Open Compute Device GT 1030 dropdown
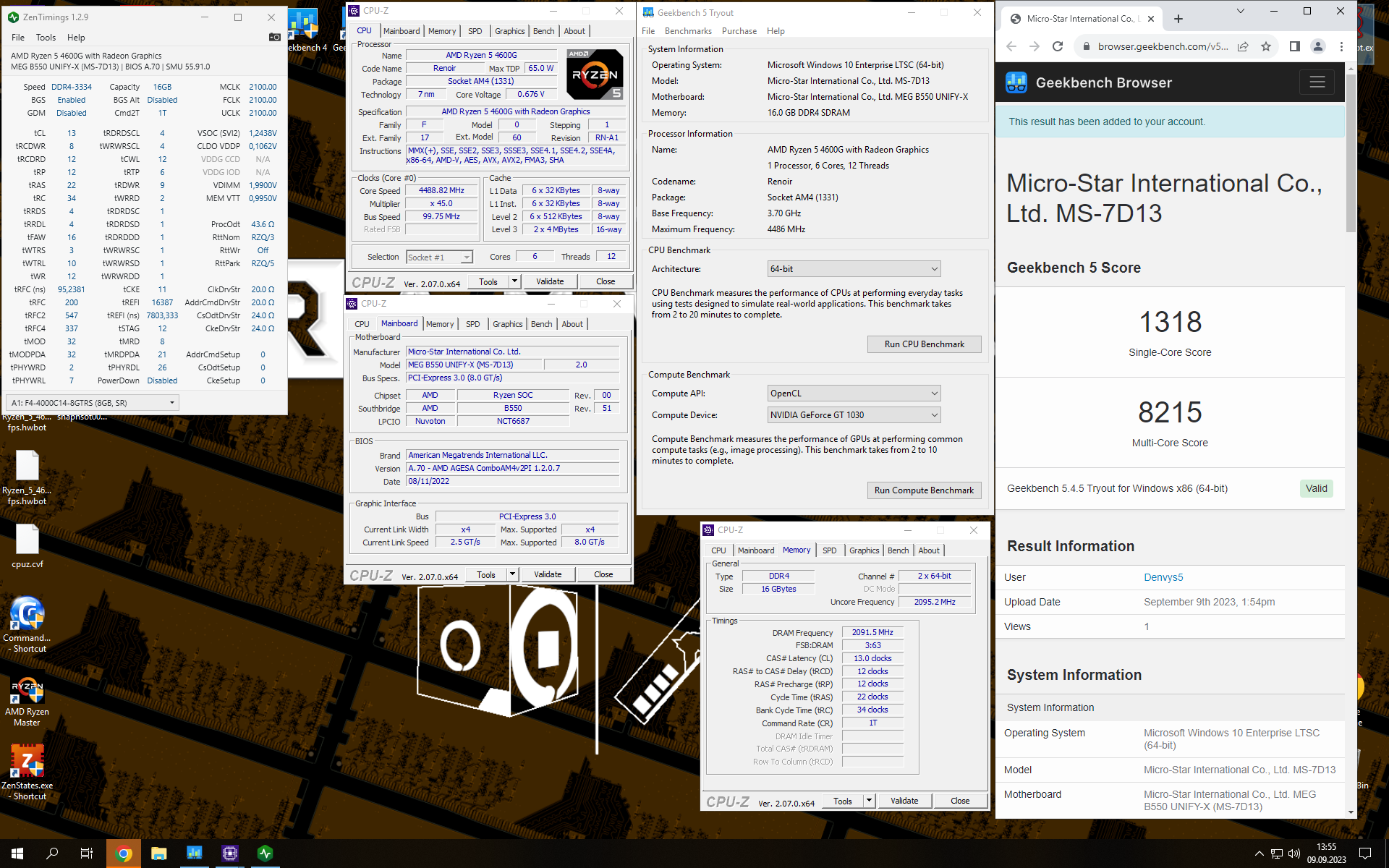The height and width of the screenshot is (868, 1389). (854, 414)
